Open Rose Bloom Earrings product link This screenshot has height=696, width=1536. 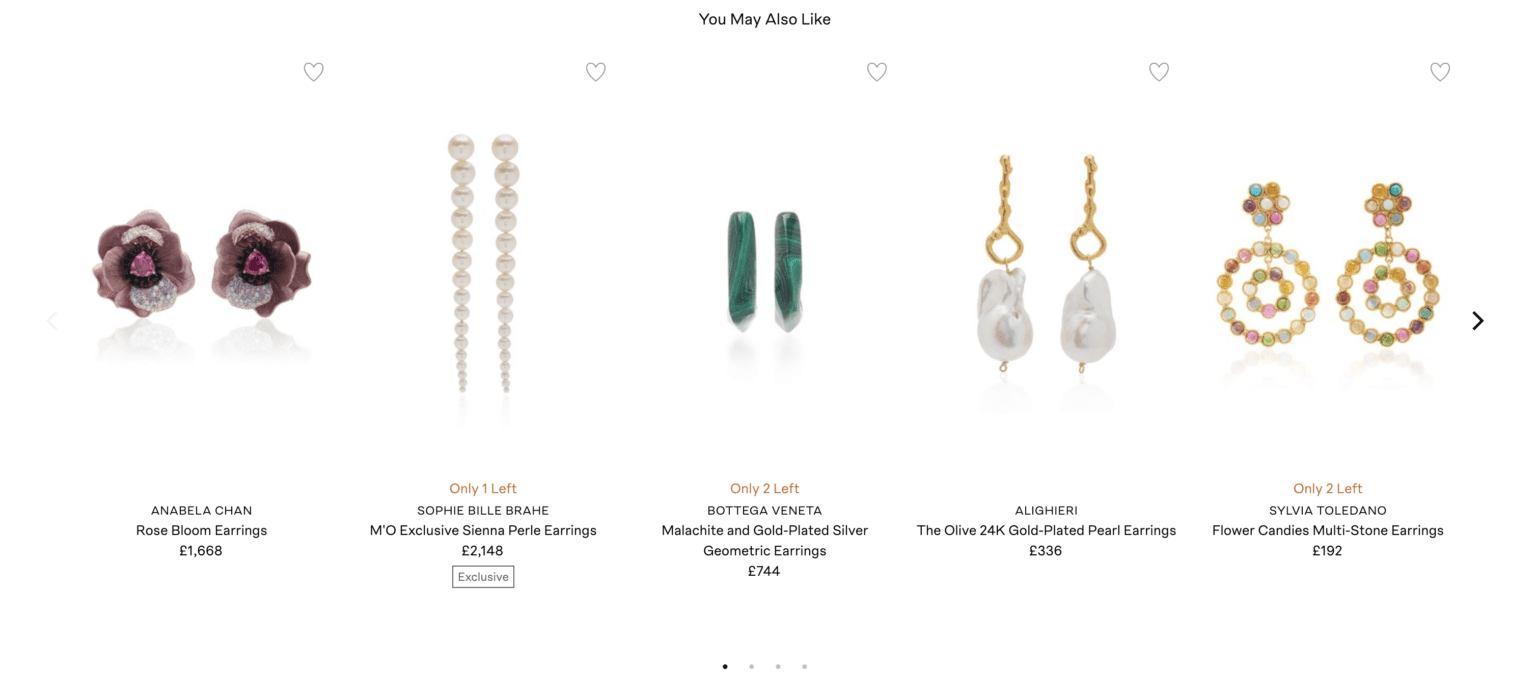click(x=202, y=531)
